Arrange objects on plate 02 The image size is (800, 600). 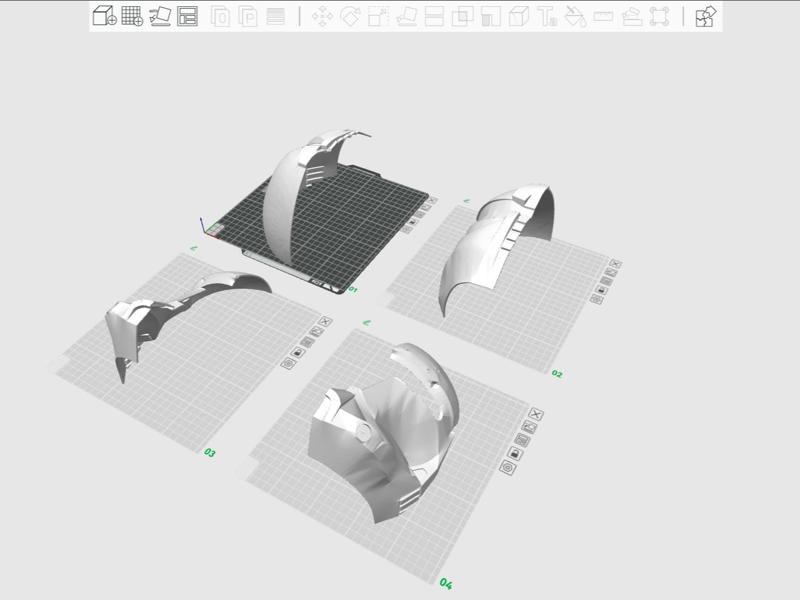tap(606, 281)
